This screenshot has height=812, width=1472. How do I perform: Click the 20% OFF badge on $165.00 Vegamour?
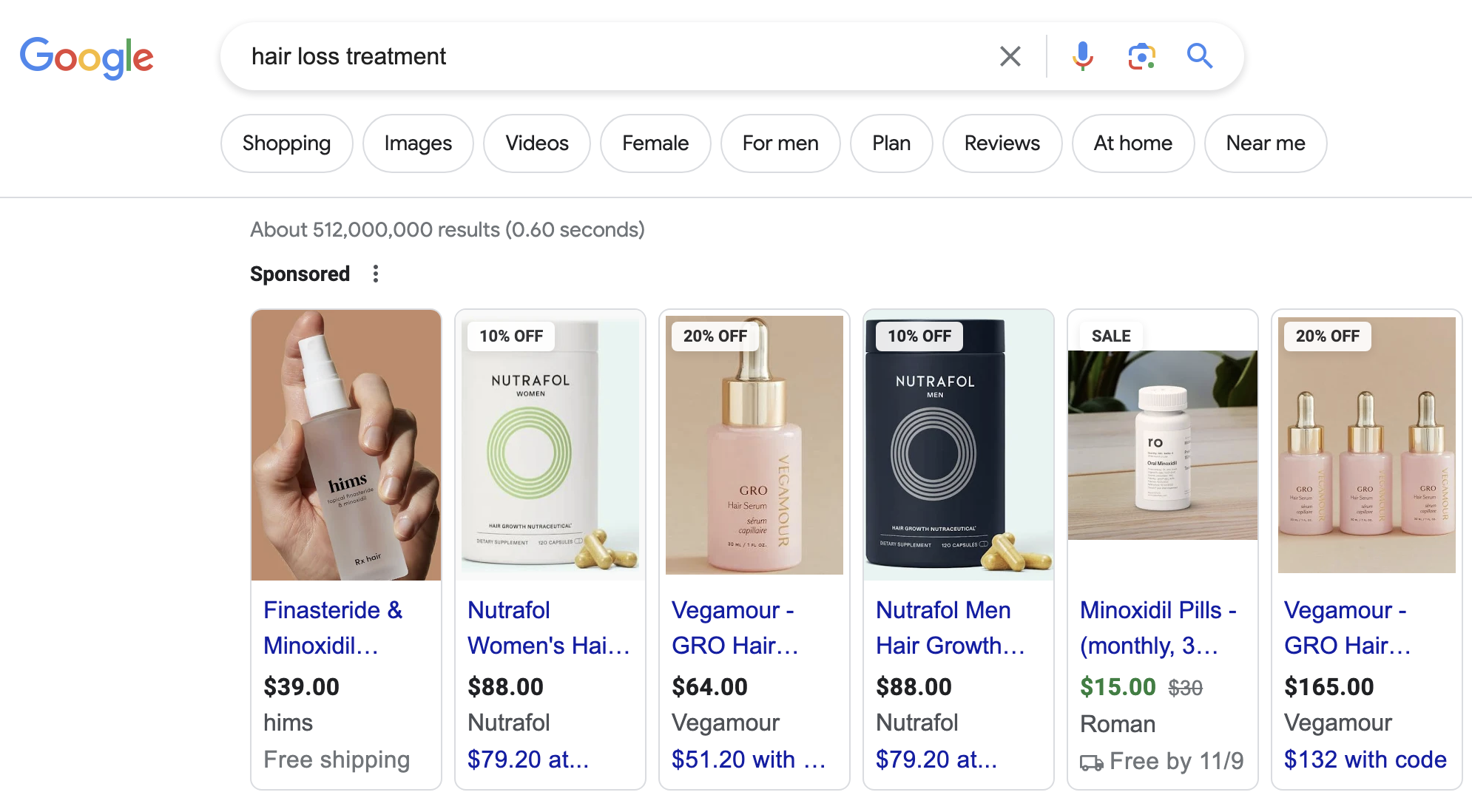1328,336
